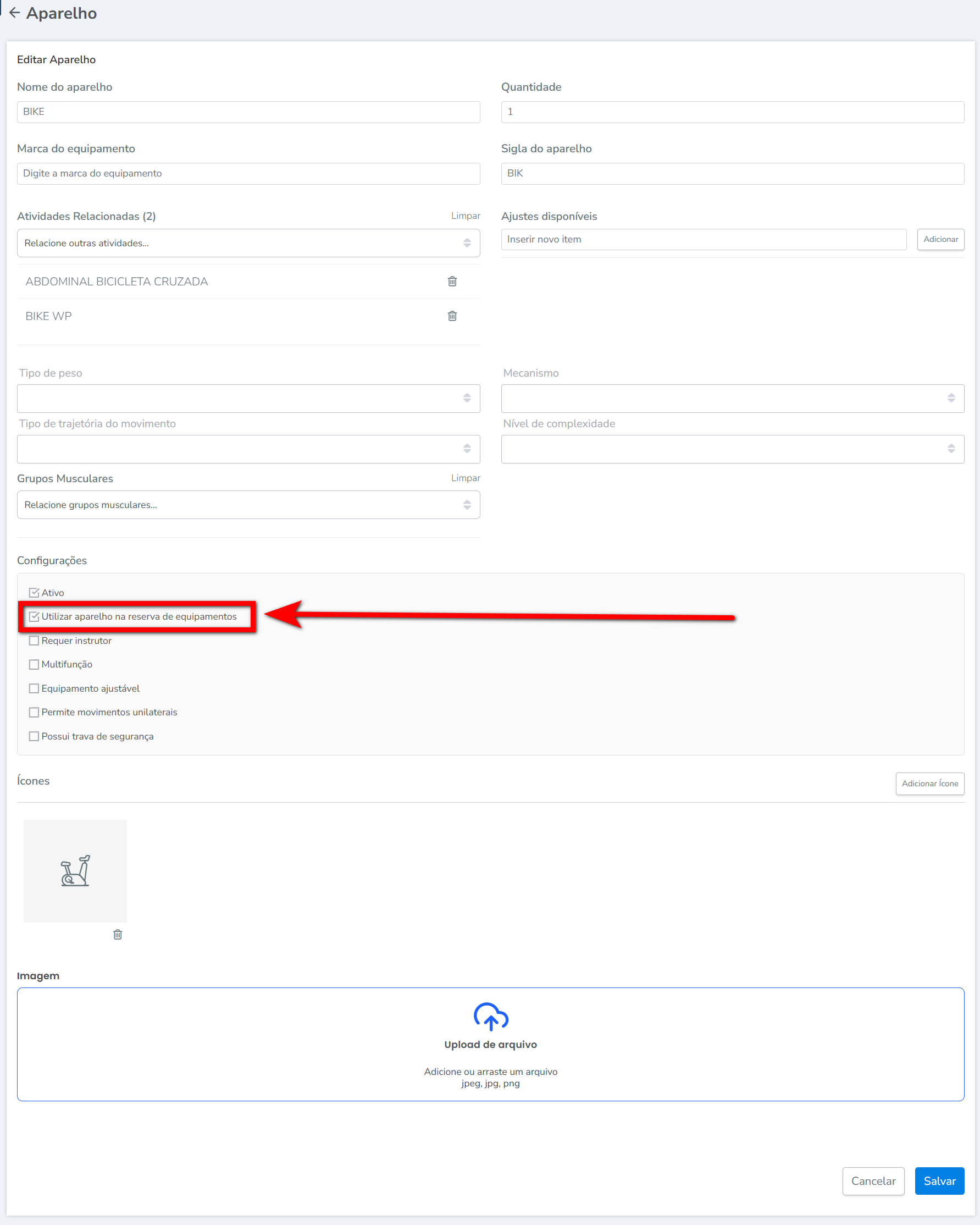Toggle Utilizar aparelho na reserva de equipamentos
The width and height of the screenshot is (980, 1225).
click(x=34, y=616)
